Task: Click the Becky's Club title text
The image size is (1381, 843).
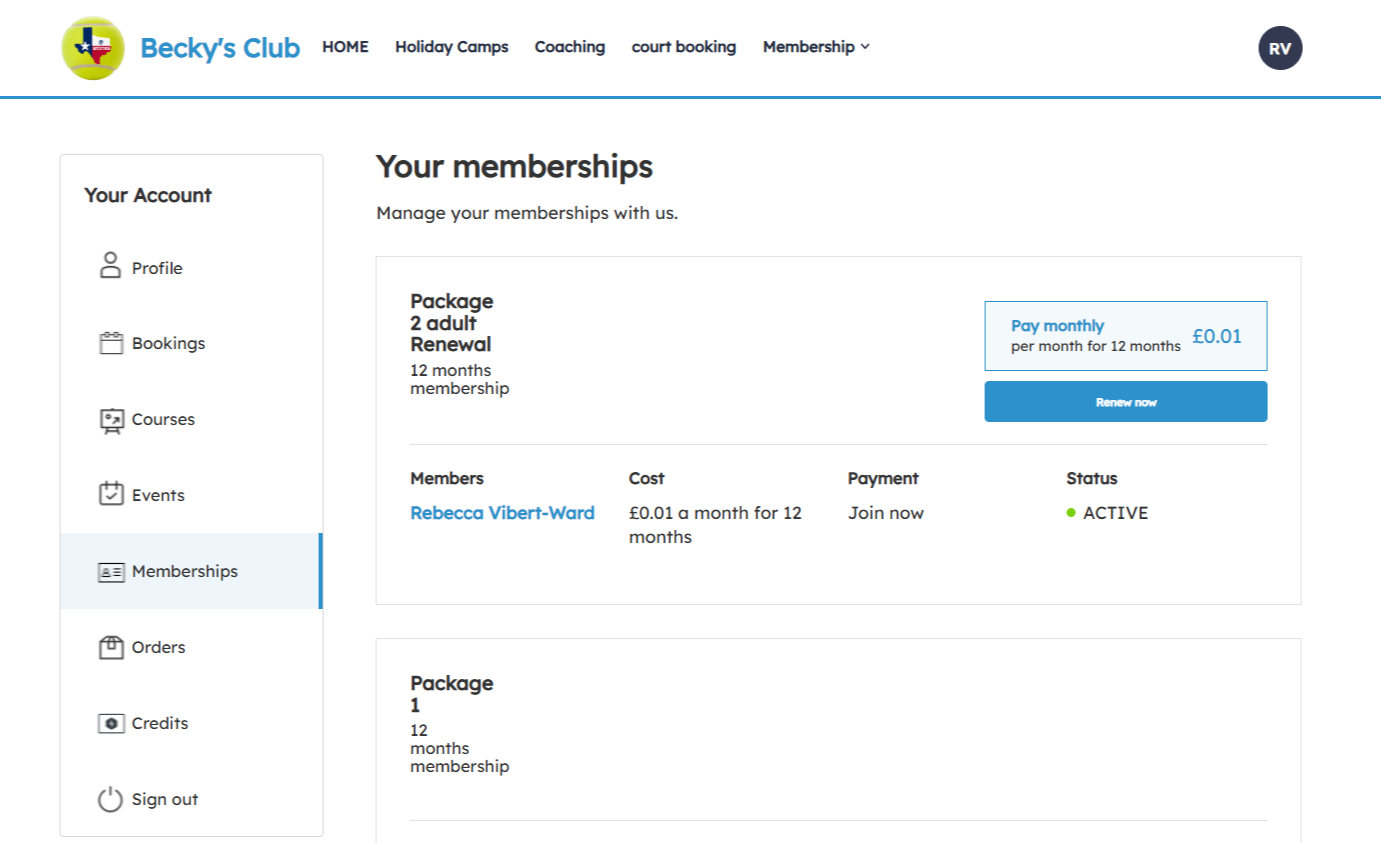Action: point(220,48)
